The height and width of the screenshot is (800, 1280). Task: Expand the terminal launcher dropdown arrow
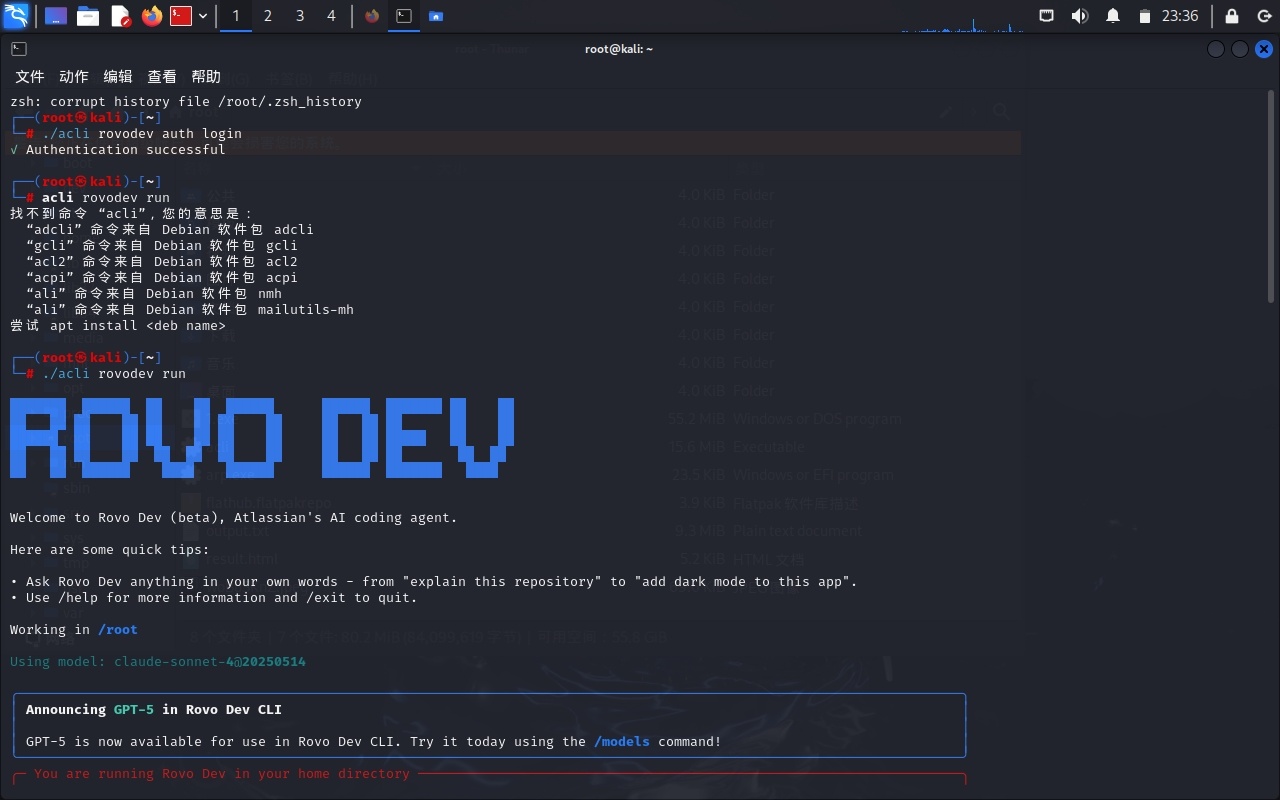point(203,16)
